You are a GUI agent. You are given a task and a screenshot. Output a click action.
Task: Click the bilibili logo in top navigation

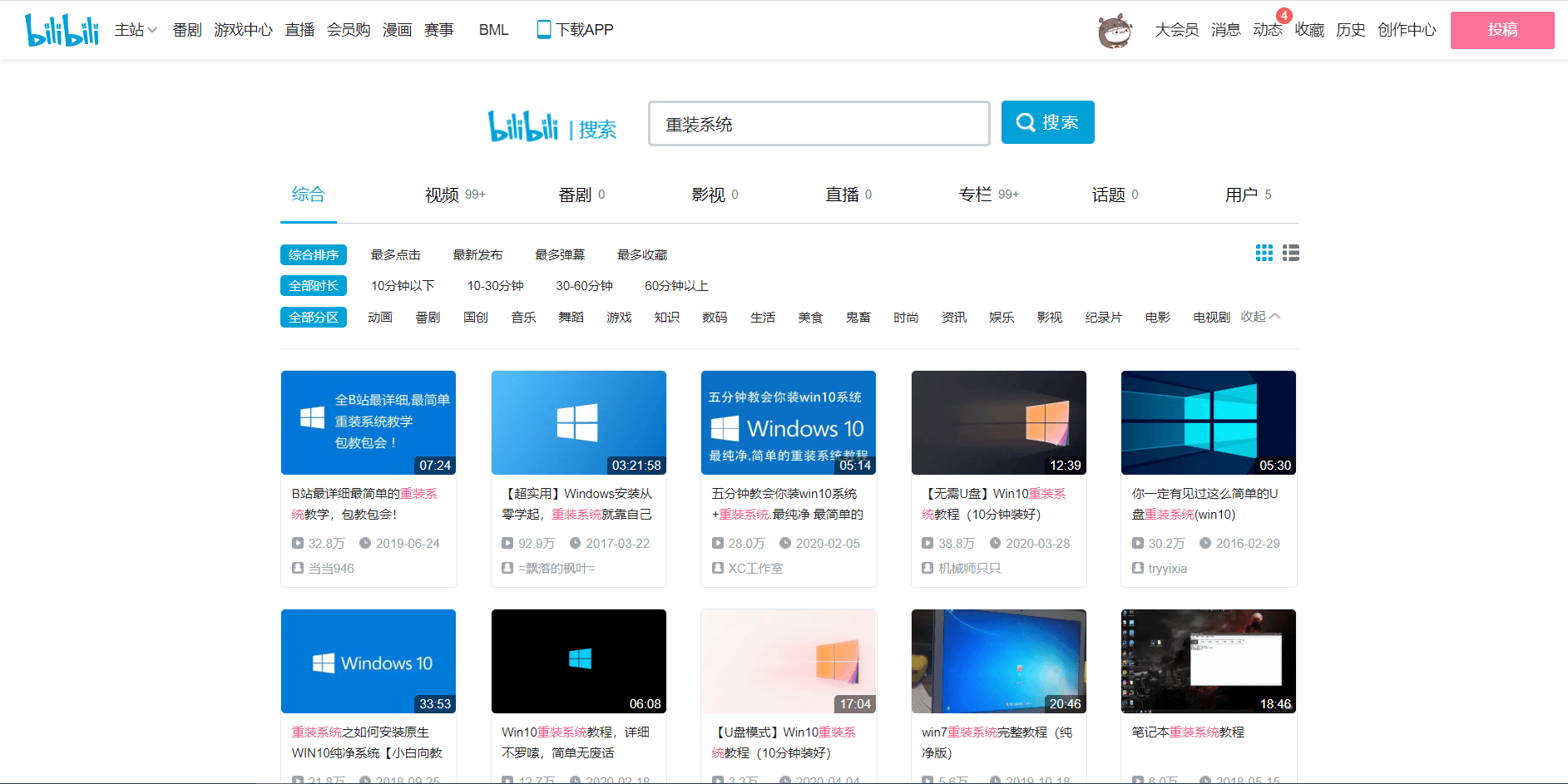(62, 30)
